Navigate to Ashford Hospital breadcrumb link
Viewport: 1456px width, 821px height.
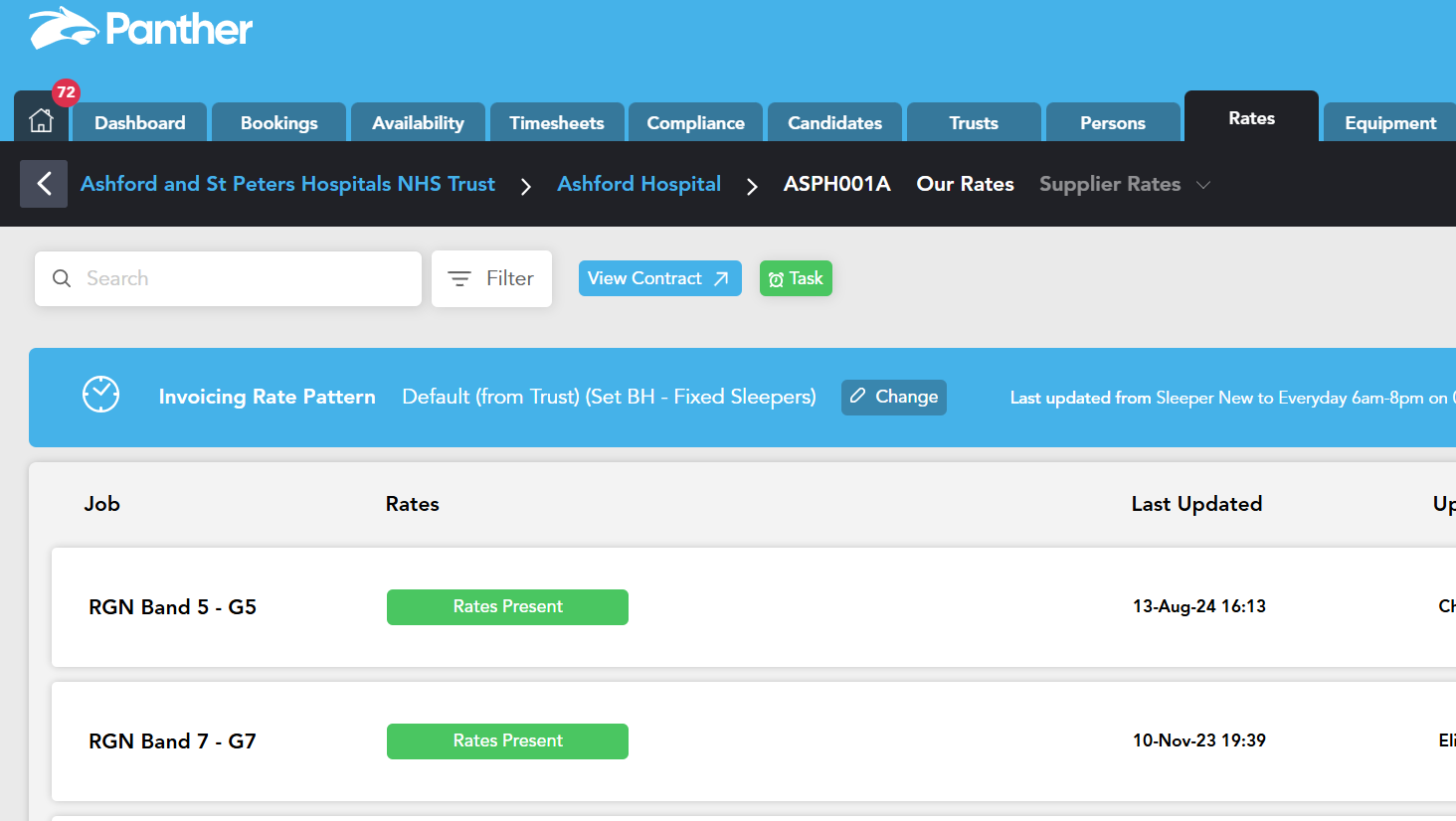coord(638,184)
